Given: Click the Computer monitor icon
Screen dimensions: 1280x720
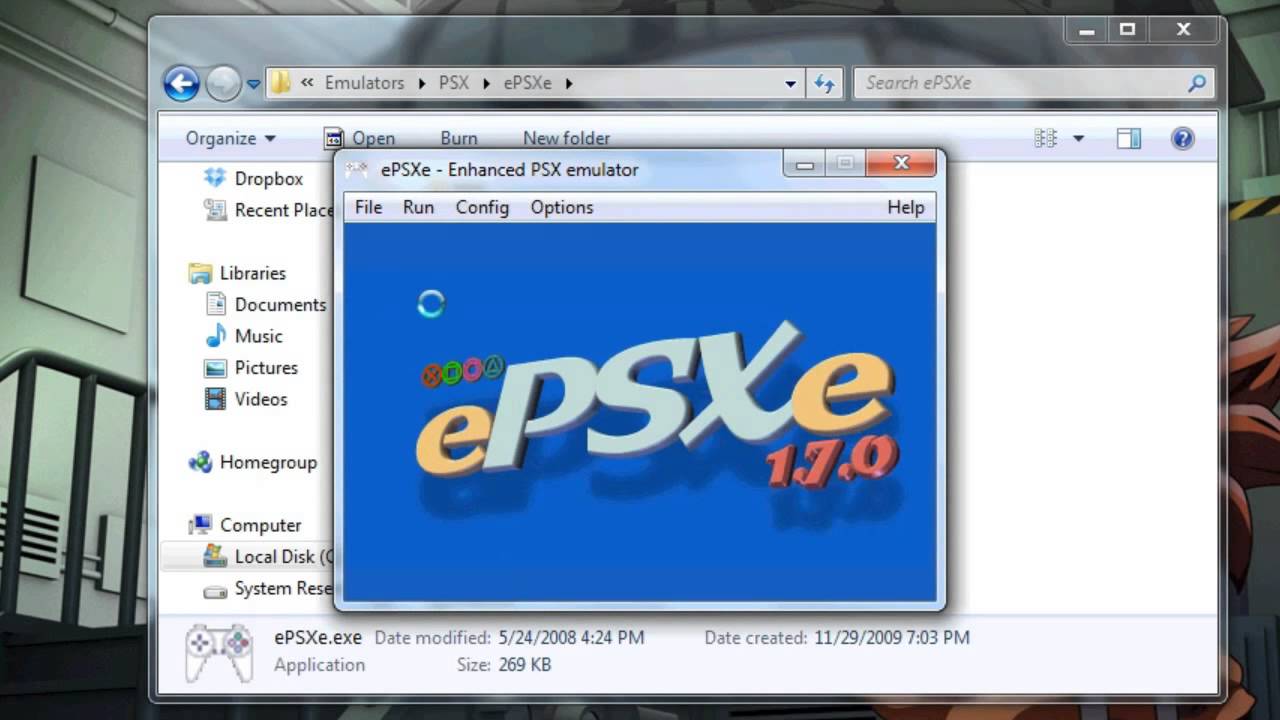Looking at the screenshot, I should click(201, 525).
